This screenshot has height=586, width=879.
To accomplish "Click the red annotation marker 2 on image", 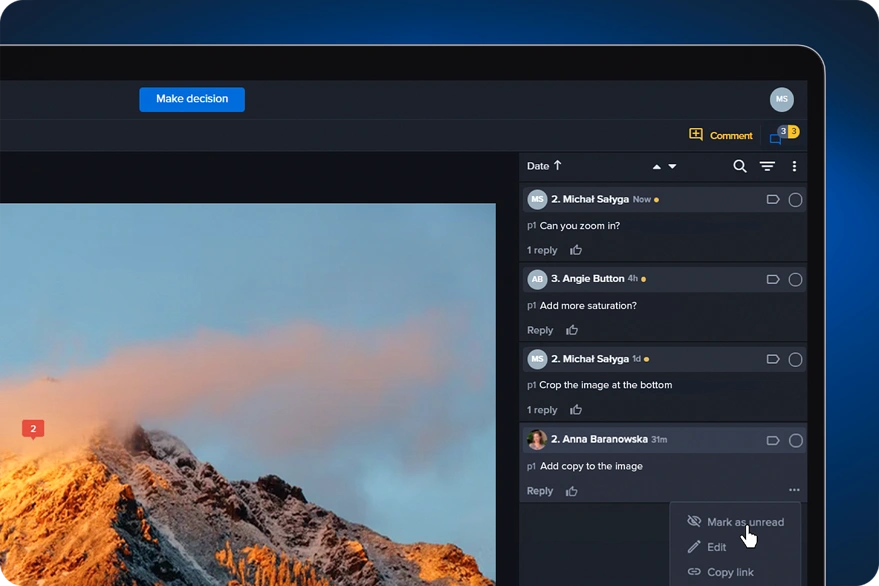I will pyautogui.click(x=33, y=429).
